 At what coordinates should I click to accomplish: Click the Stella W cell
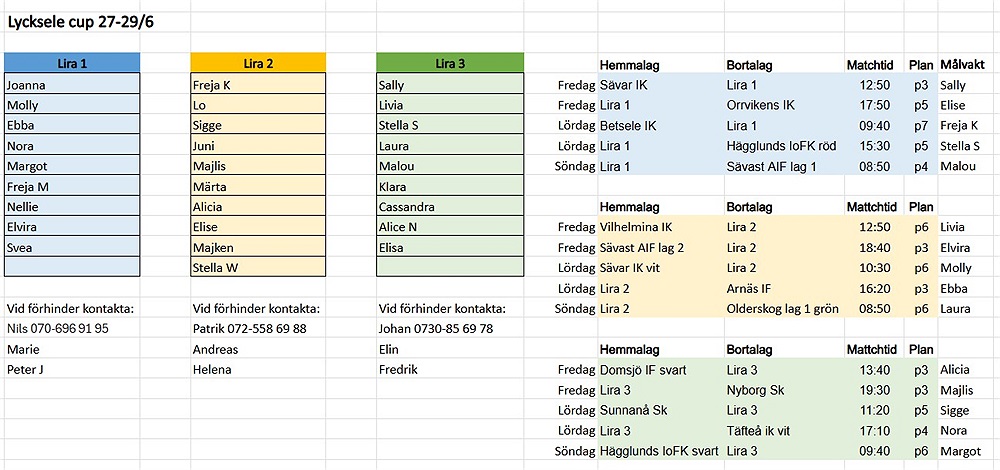click(258, 267)
